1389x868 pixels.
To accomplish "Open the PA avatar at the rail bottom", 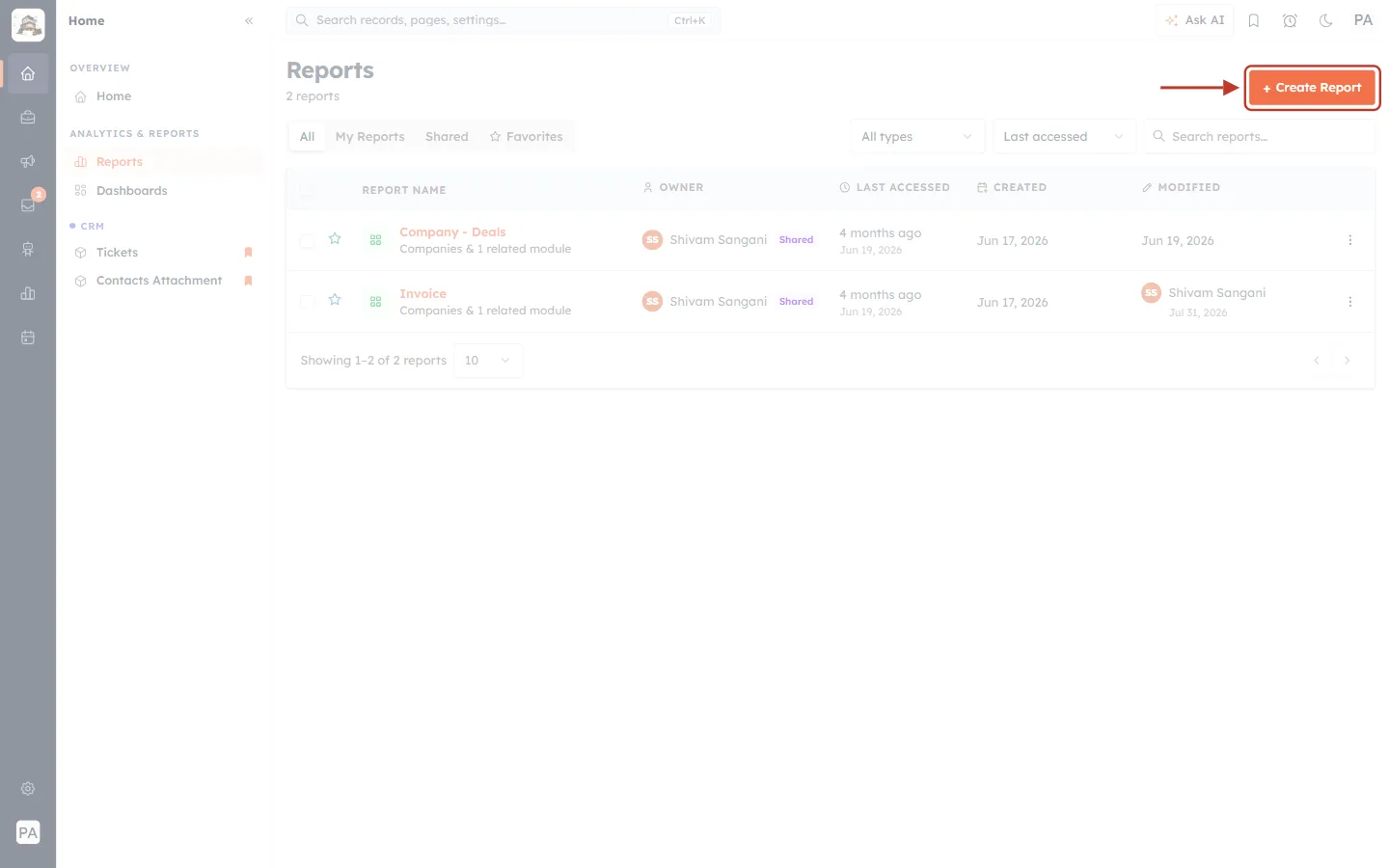I will 28,832.
